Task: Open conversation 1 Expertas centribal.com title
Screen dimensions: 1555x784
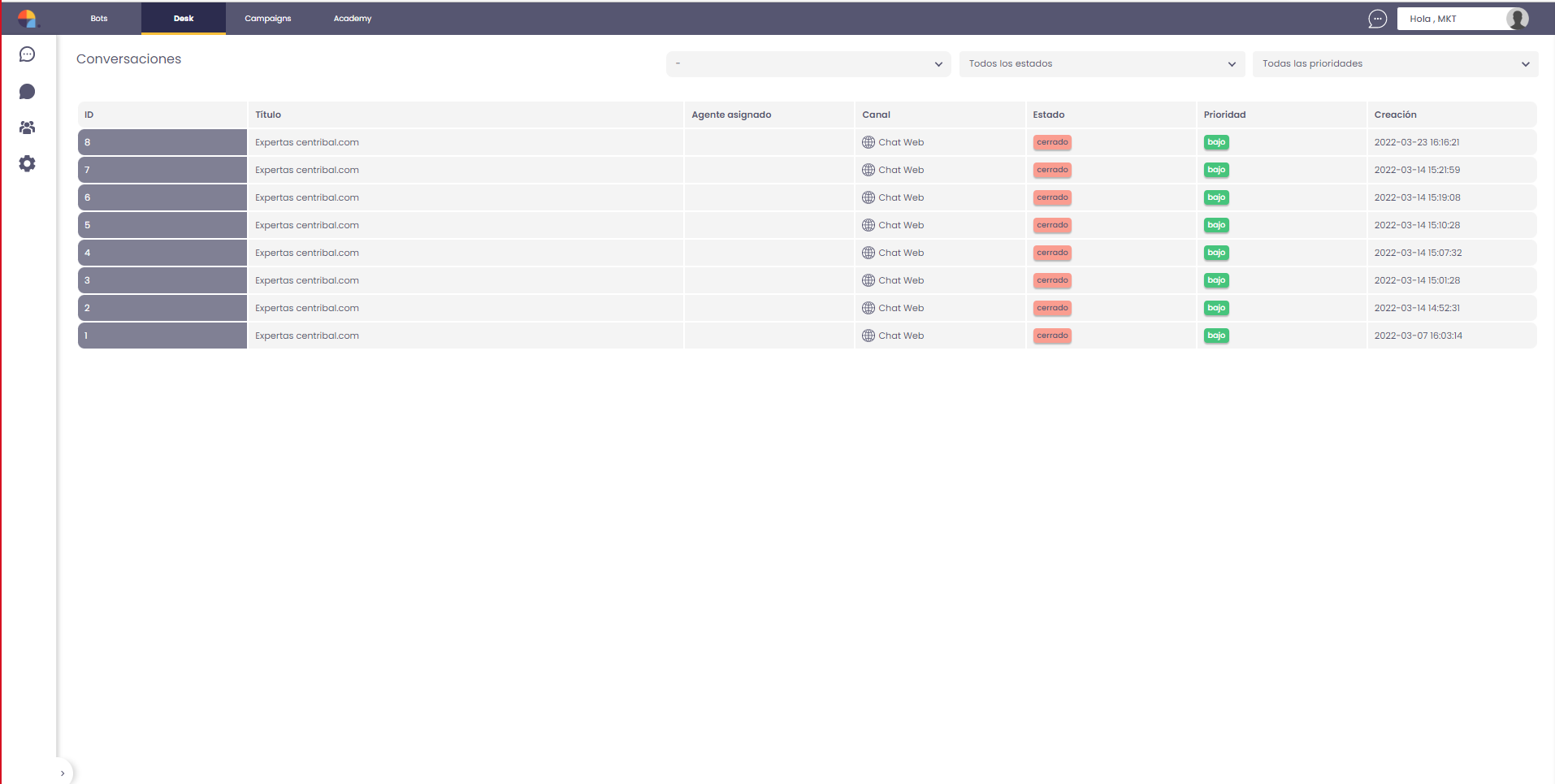Action: point(307,336)
